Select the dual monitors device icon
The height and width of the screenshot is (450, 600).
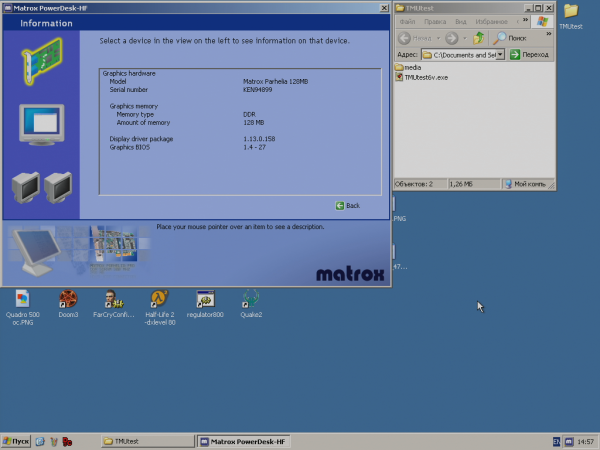tap(42, 187)
